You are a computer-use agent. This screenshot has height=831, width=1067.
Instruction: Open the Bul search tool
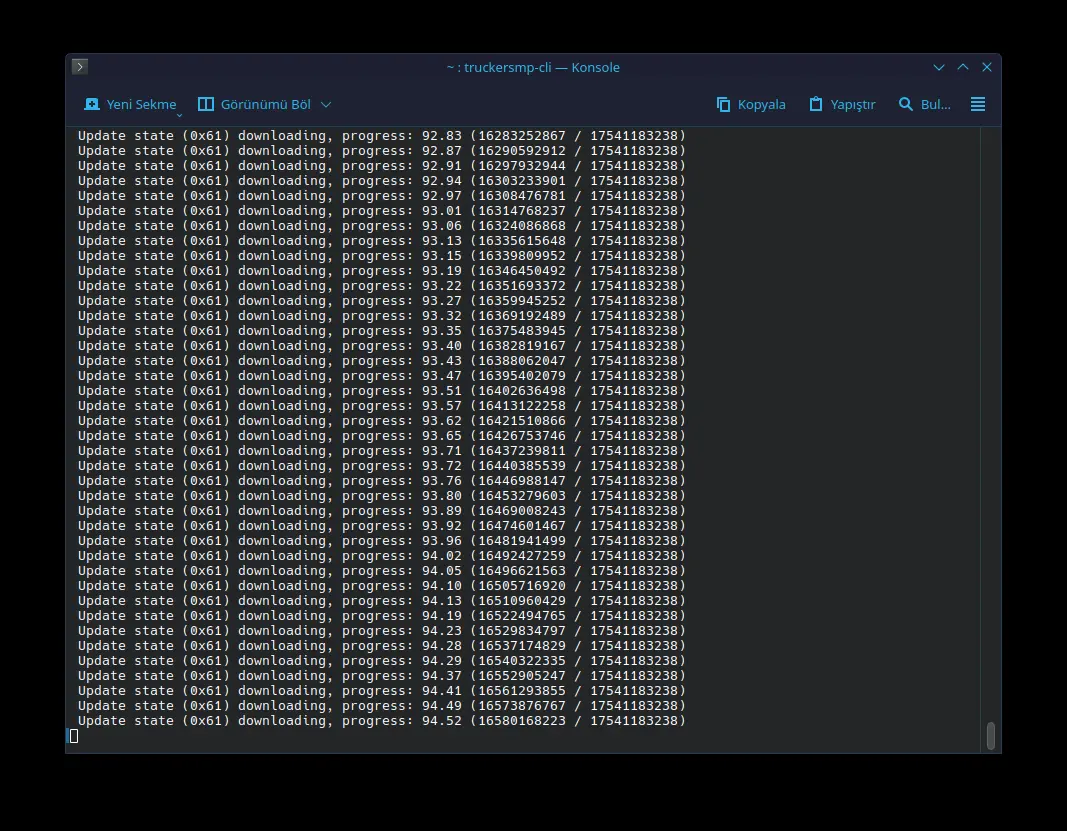click(x=924, y=104)
